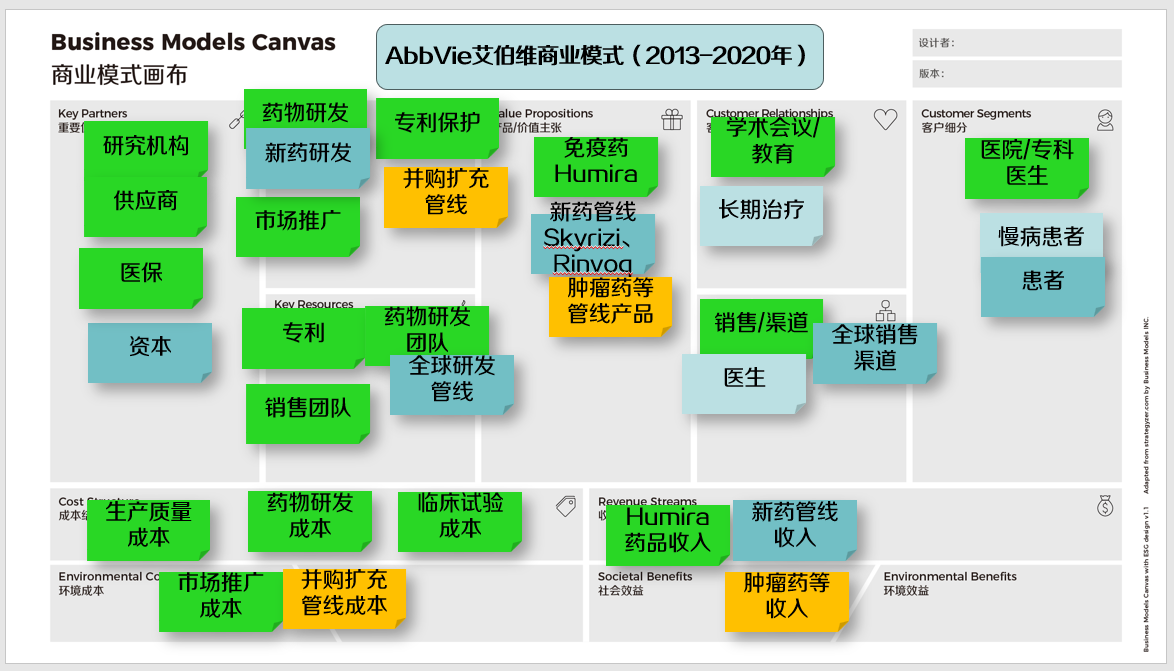Select the 市场推广成本 sticky note

click(221, 601)
